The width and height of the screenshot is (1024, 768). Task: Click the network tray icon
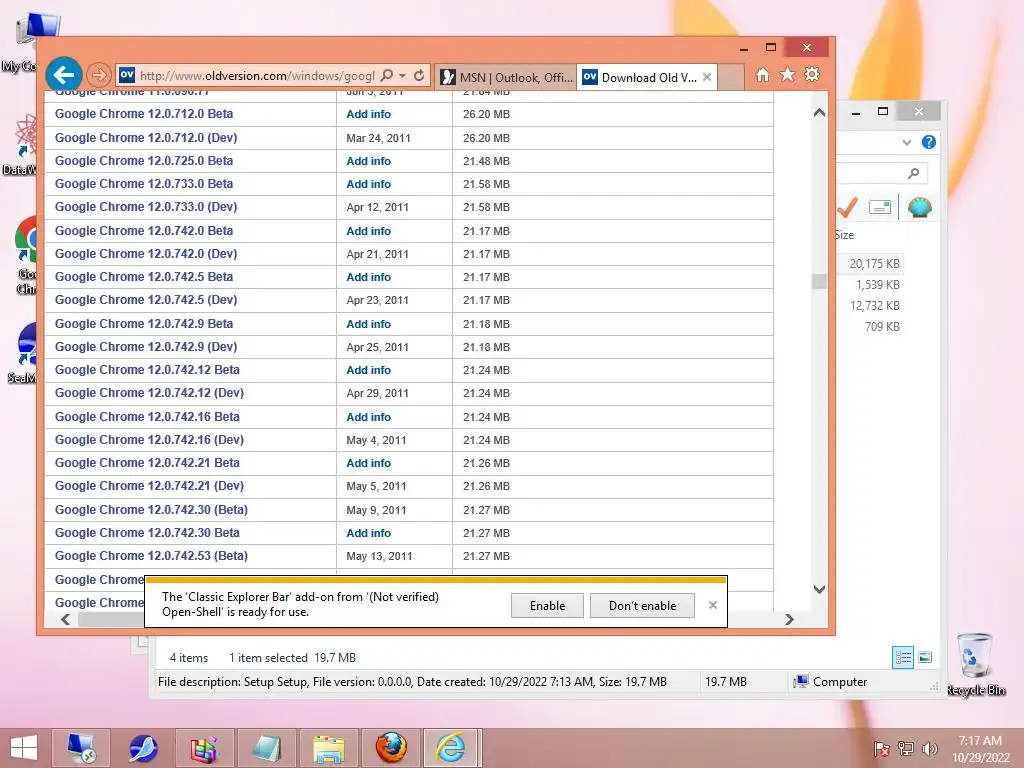906,749
